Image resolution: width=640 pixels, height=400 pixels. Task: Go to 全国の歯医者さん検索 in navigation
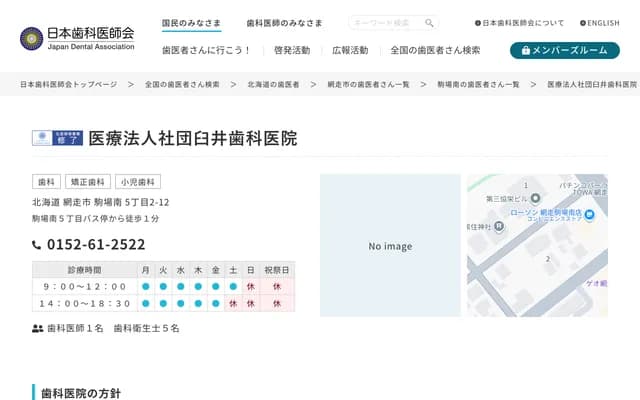(435, 50)
